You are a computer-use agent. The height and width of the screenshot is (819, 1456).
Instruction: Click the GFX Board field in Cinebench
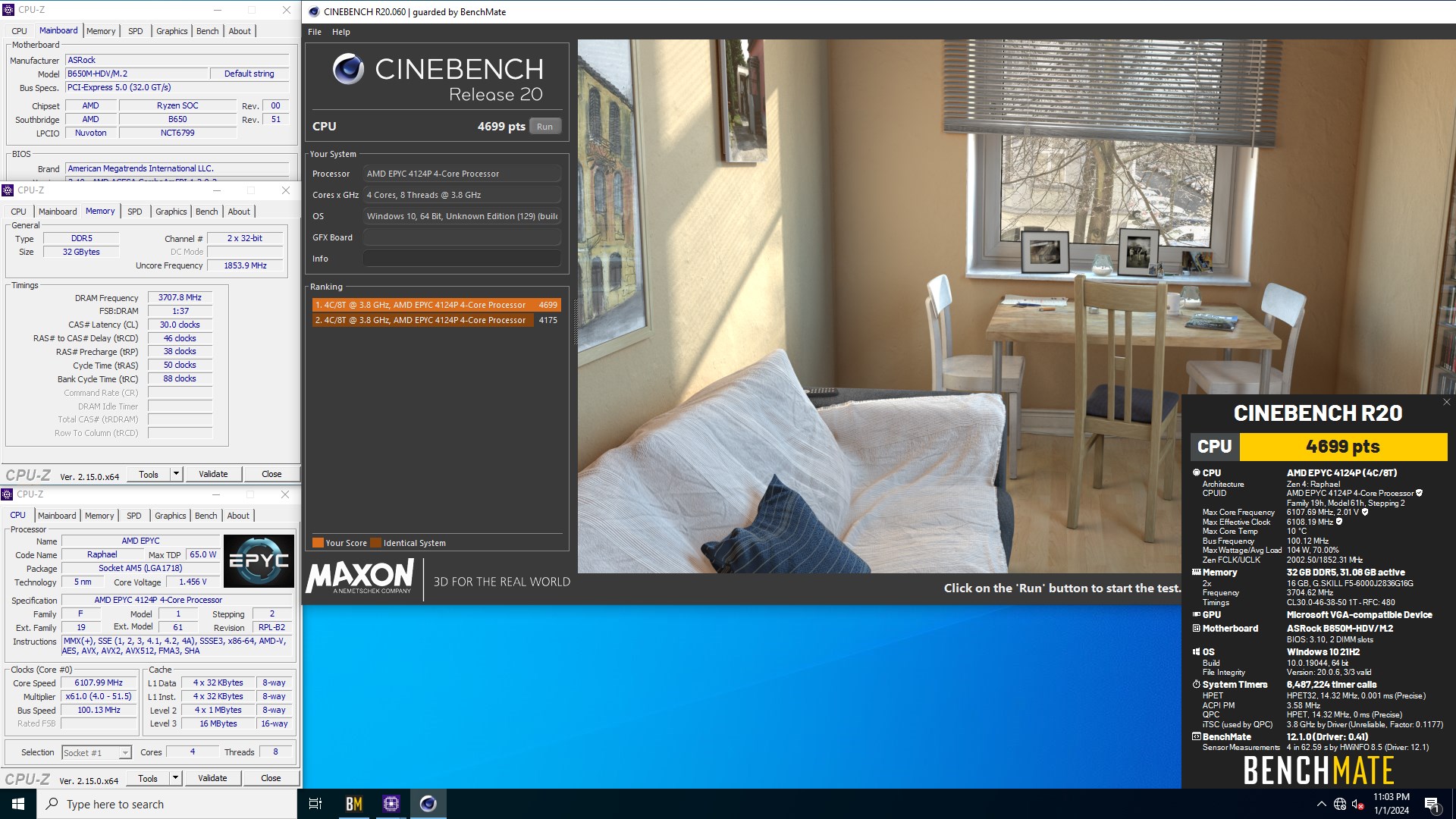tap(462, 237)
